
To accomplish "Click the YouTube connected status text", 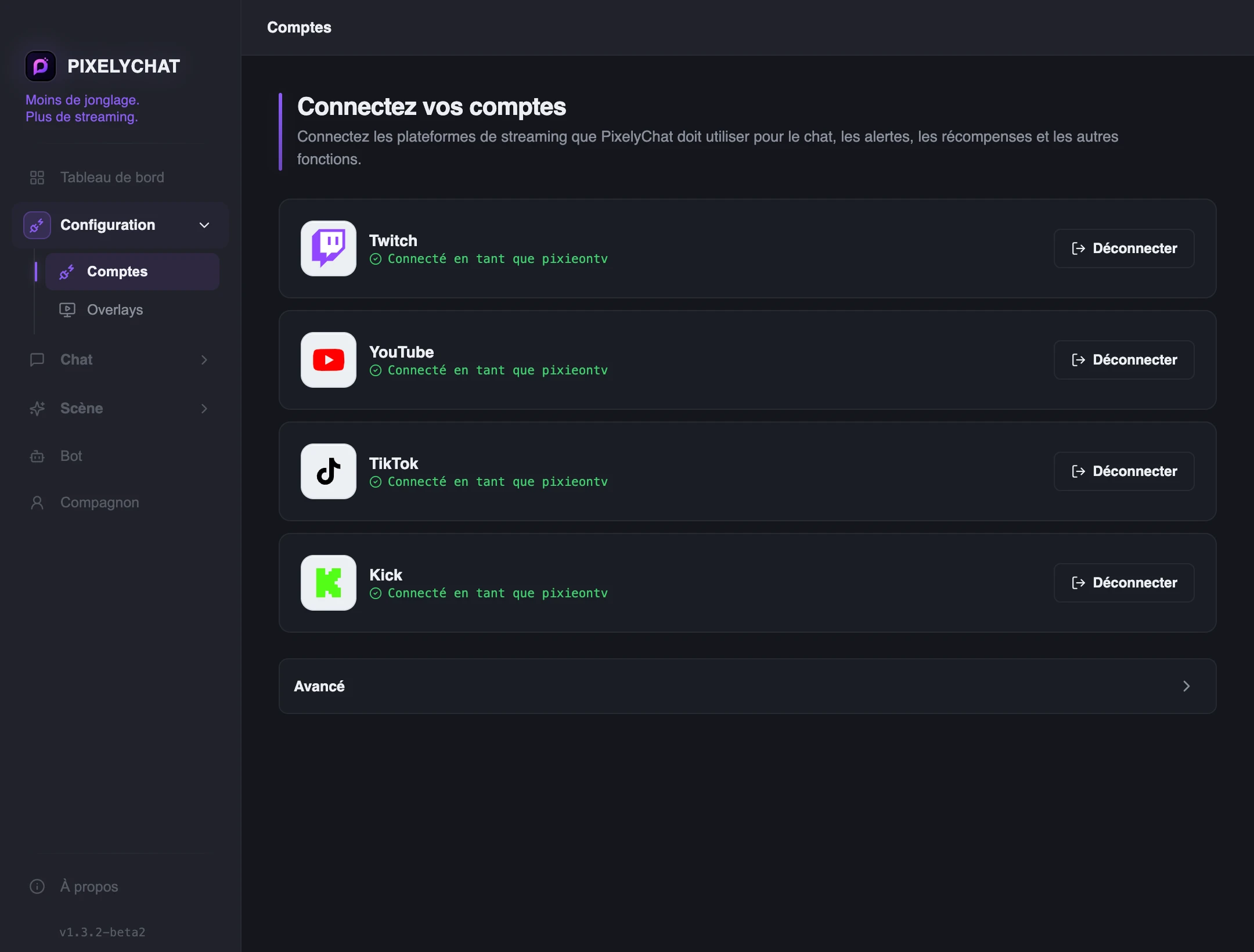I will 498,370.
